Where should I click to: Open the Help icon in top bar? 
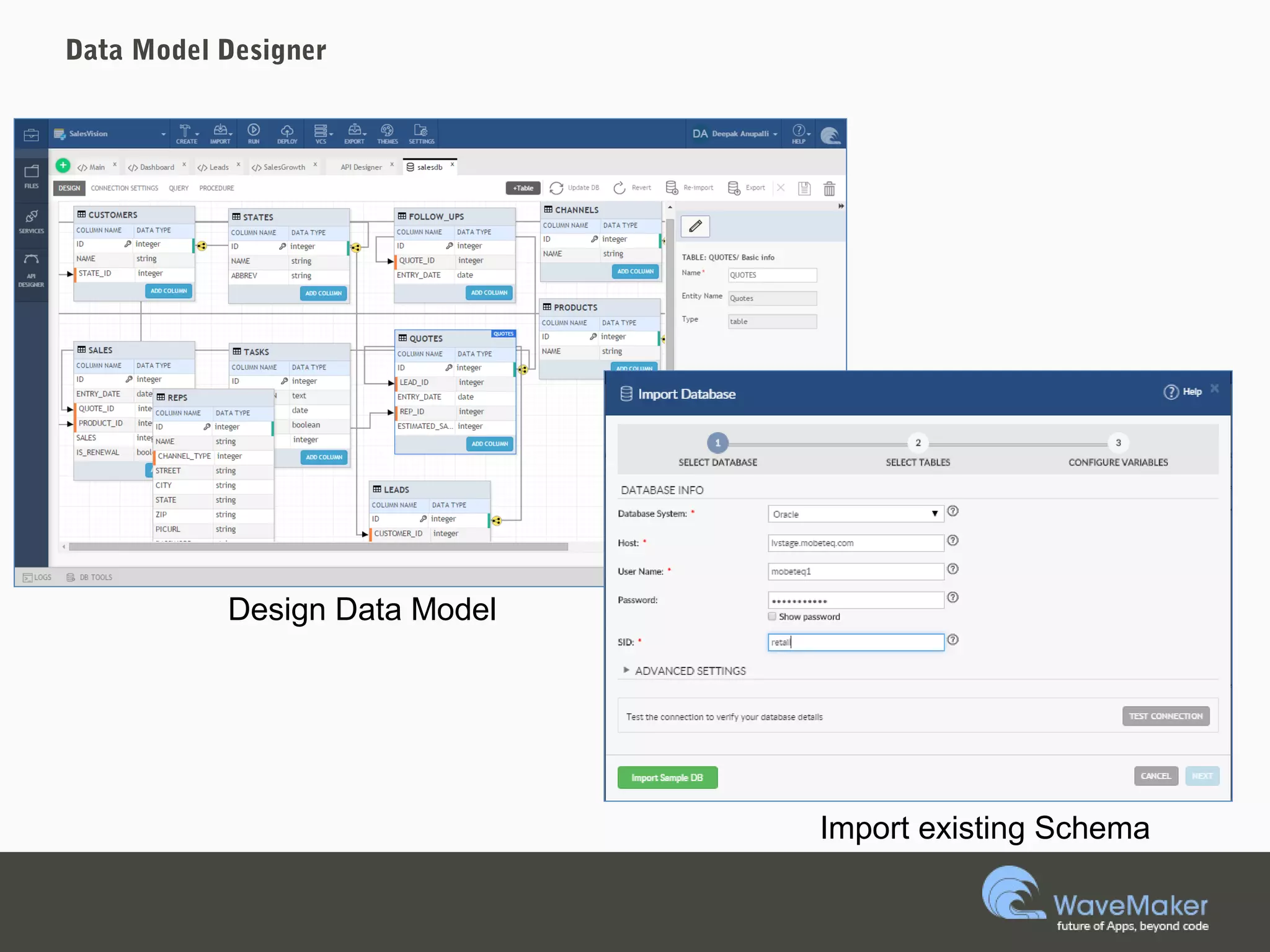799,133
